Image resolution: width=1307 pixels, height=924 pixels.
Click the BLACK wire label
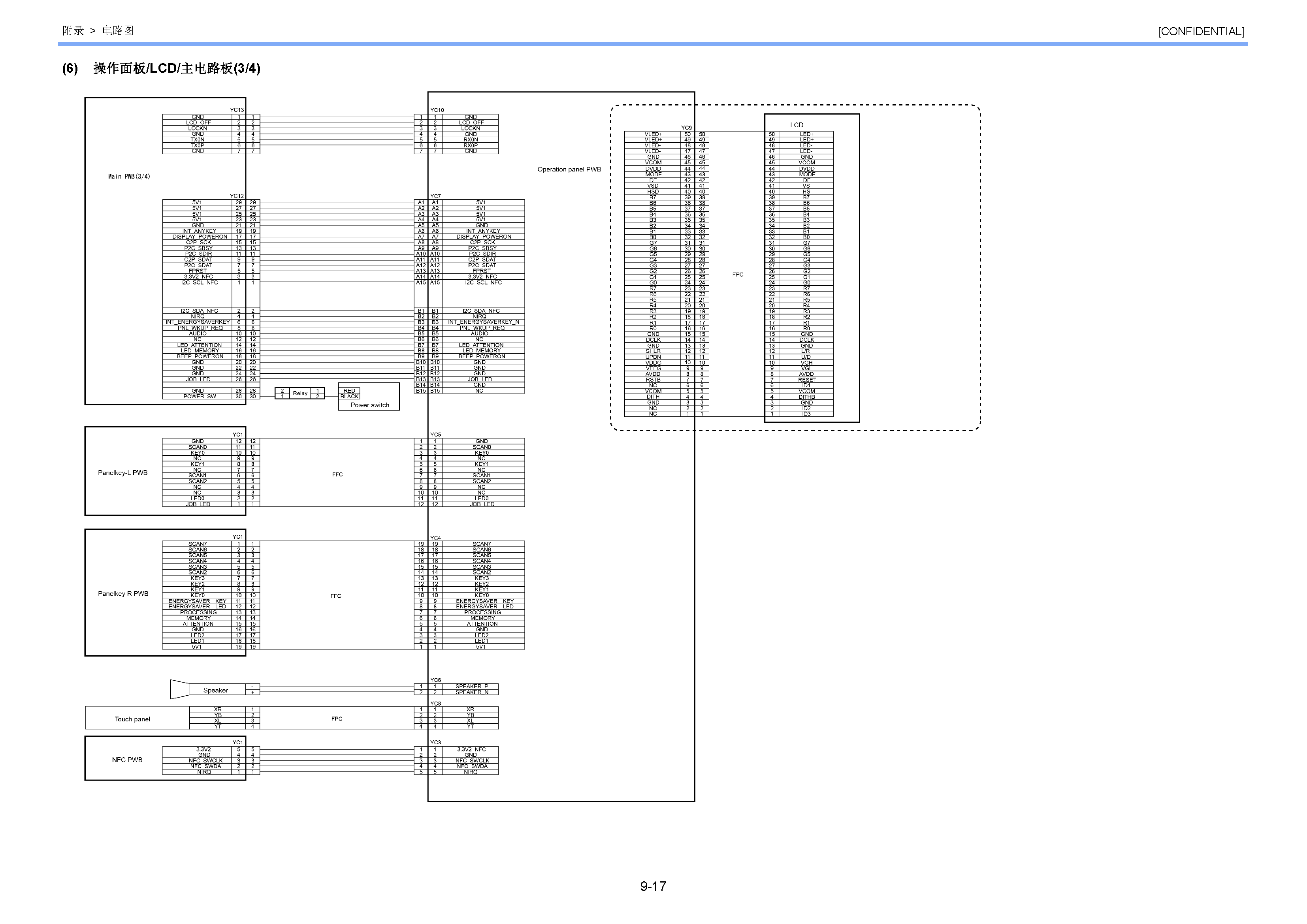click(350, 396)
